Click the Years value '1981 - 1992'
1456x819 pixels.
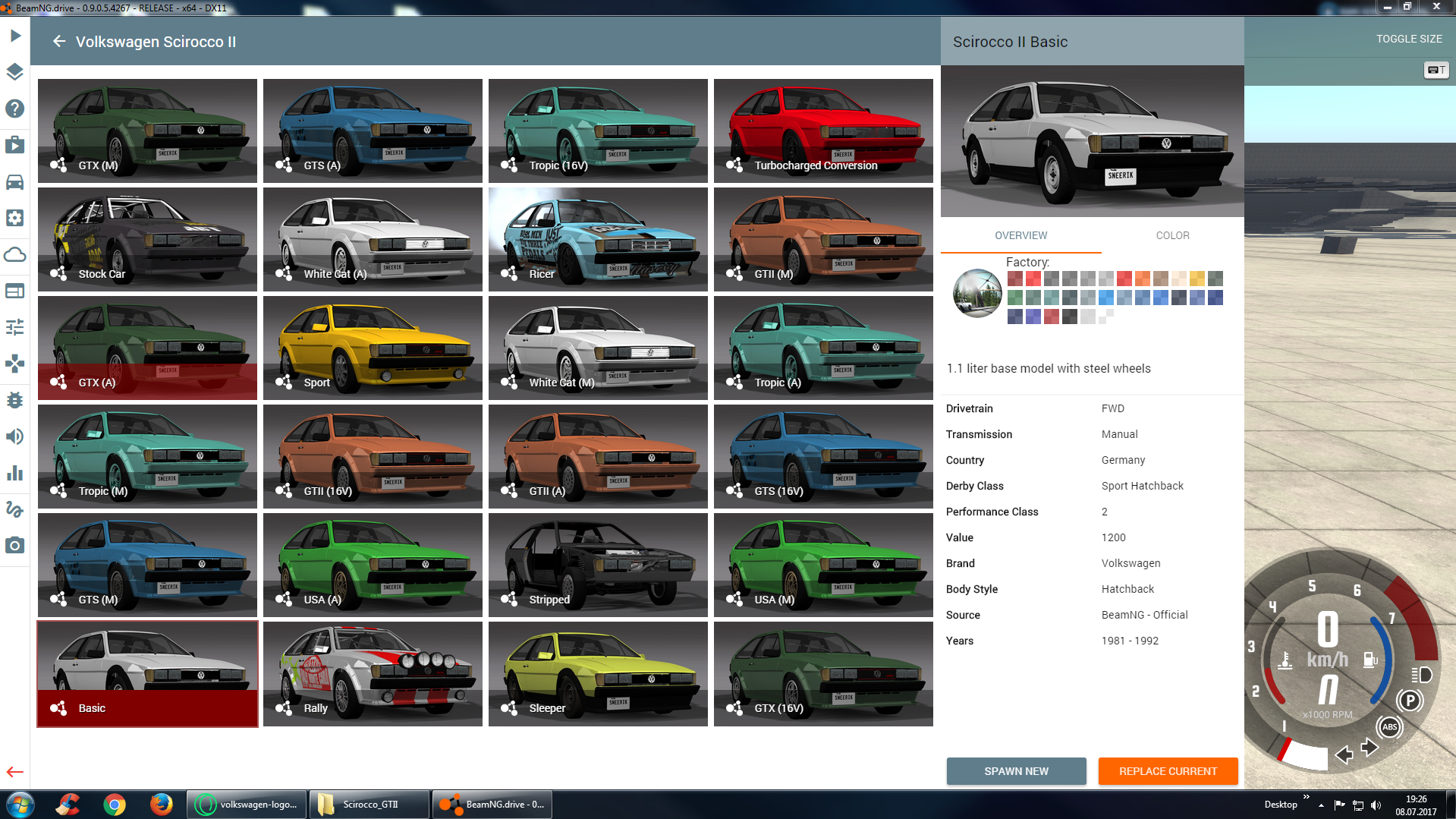click(1130, 641)
